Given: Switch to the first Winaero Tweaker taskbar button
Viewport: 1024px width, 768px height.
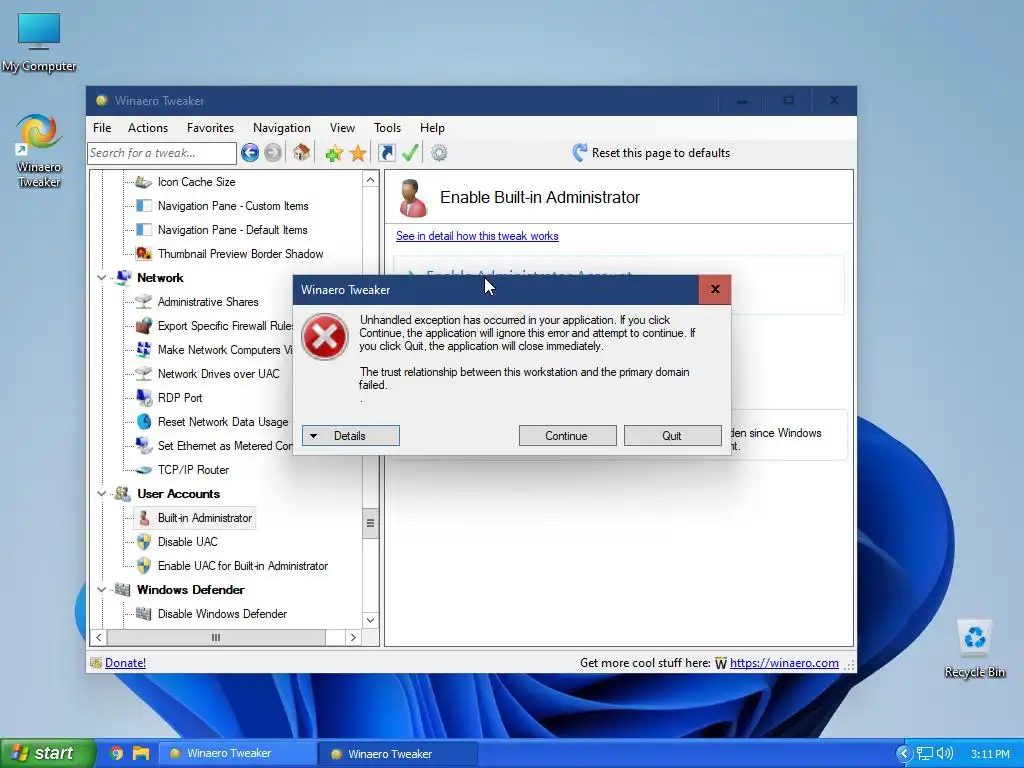Looking at the screenshot, I should (238, 753).
